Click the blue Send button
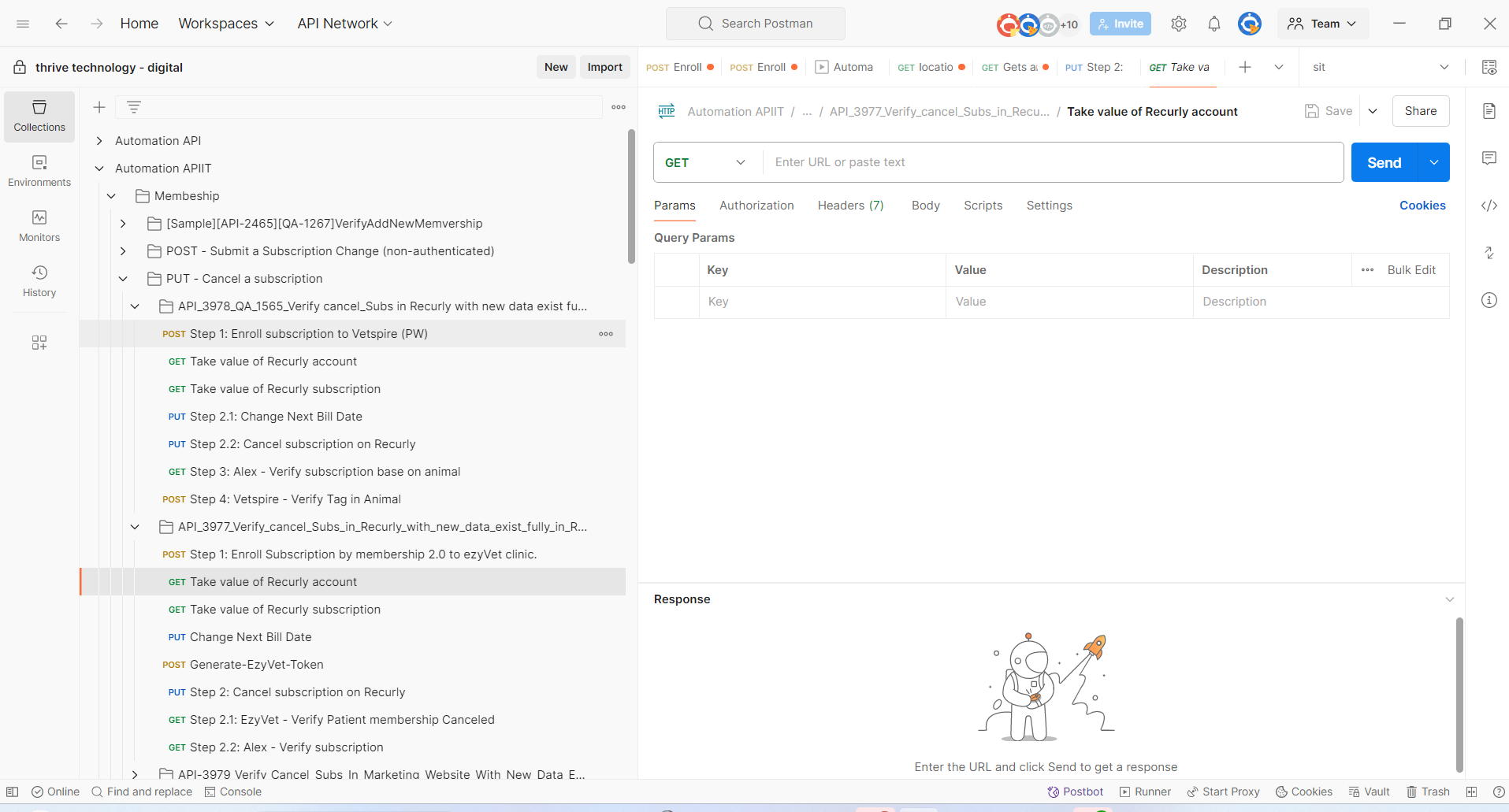The width and height of the screenshot is (1509, 812). pos(1384,162)
